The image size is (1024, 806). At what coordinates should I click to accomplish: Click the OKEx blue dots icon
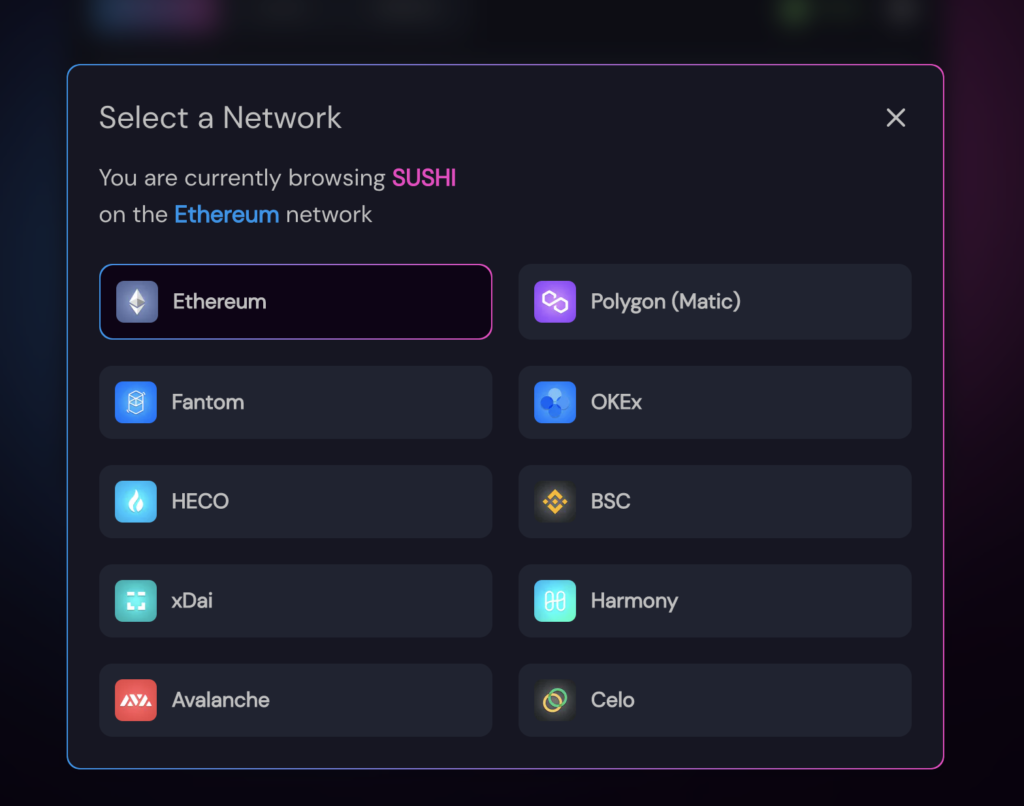(x=555, y=402)
